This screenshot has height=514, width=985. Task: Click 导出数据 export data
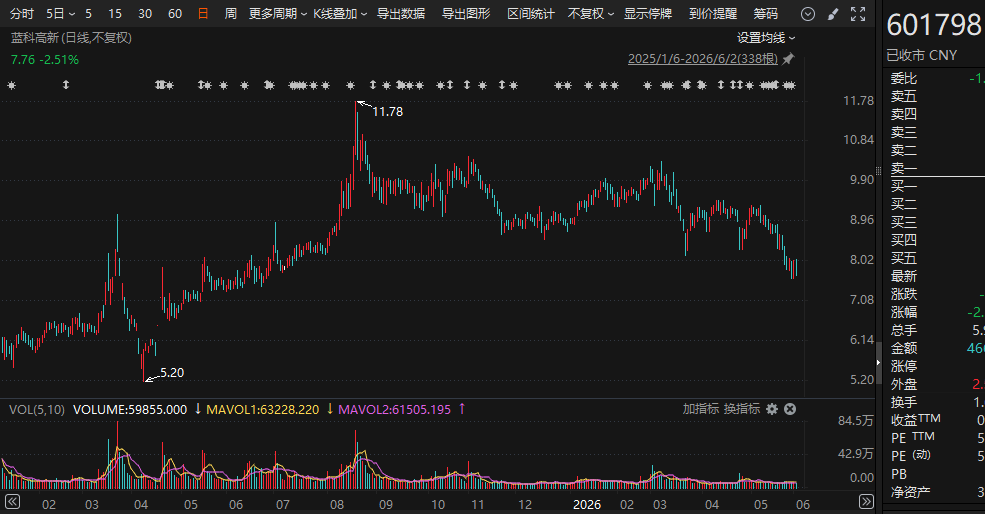401,14
